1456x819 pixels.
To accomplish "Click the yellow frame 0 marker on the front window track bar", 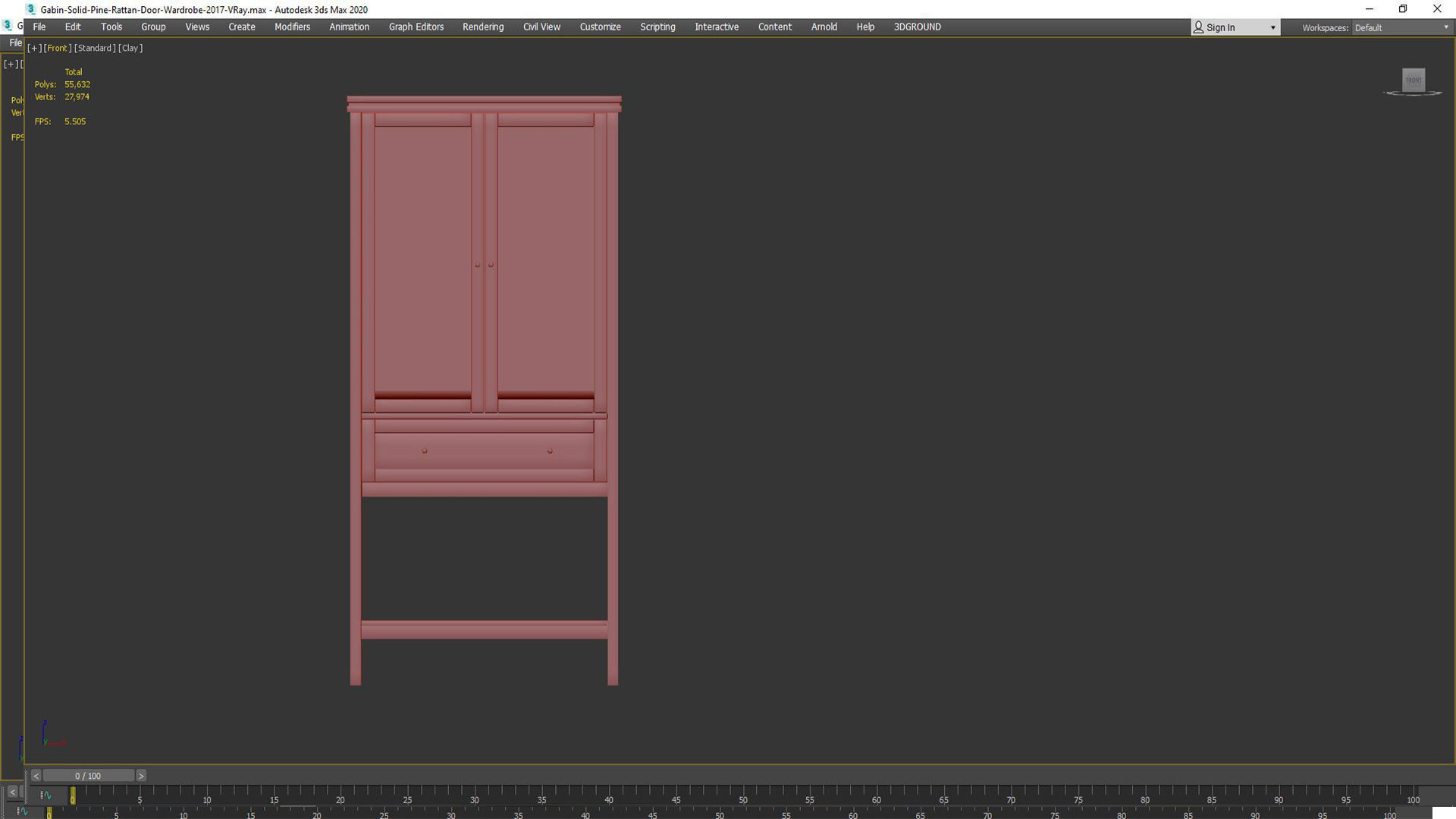I will point(73,795).
